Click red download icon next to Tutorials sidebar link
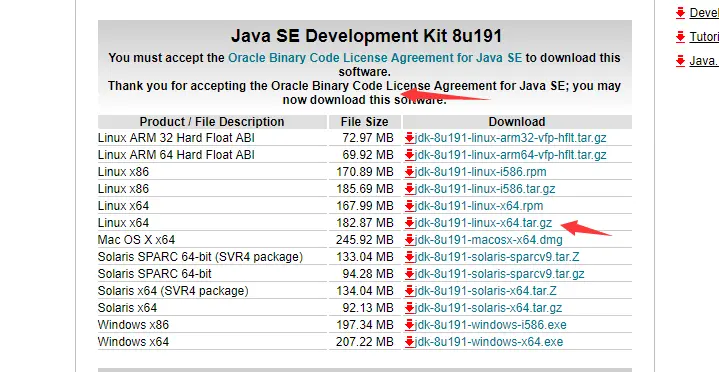The height and width of the screenshot is (372, 719). 680,37
